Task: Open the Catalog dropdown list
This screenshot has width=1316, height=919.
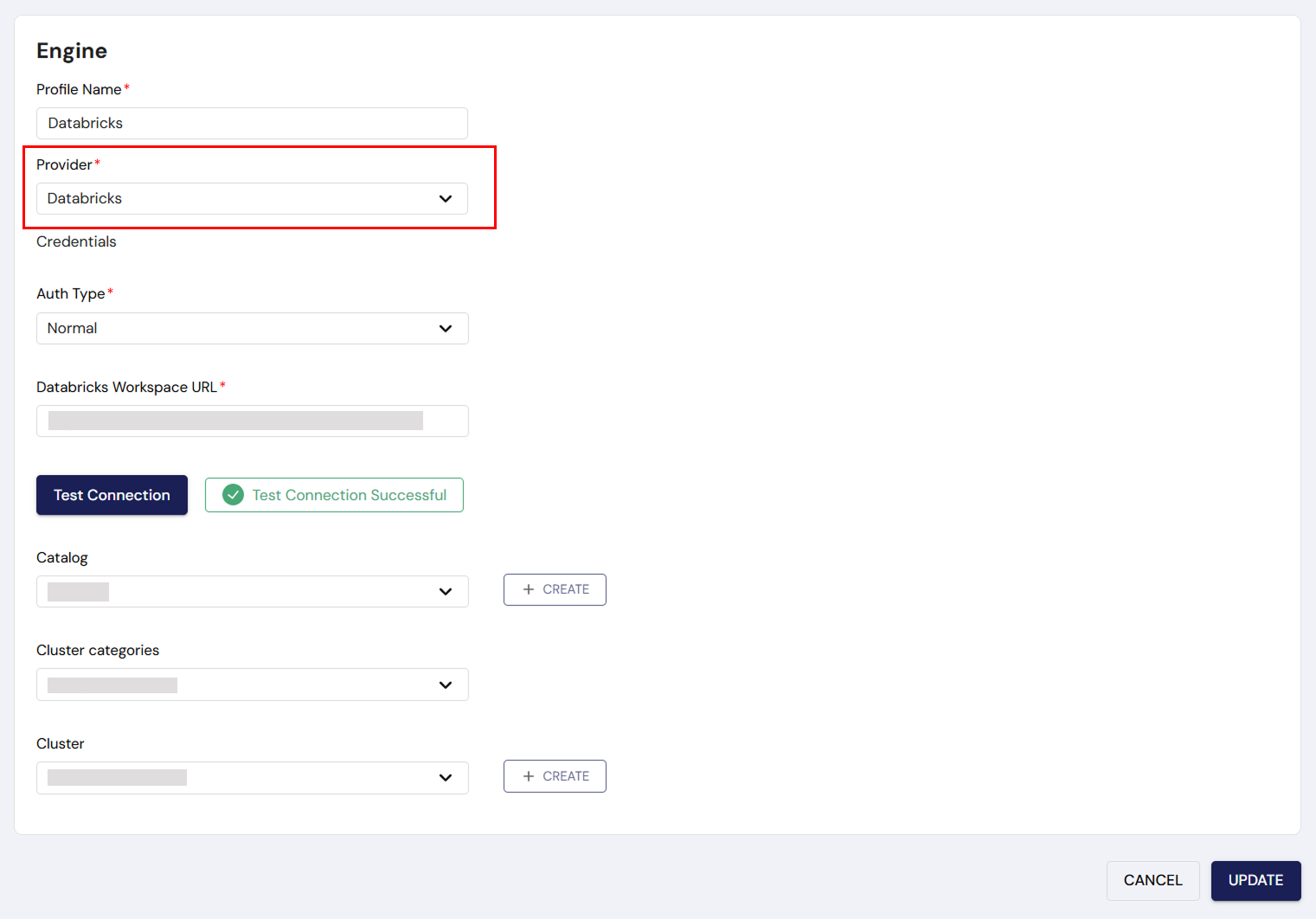Action: 251,591
